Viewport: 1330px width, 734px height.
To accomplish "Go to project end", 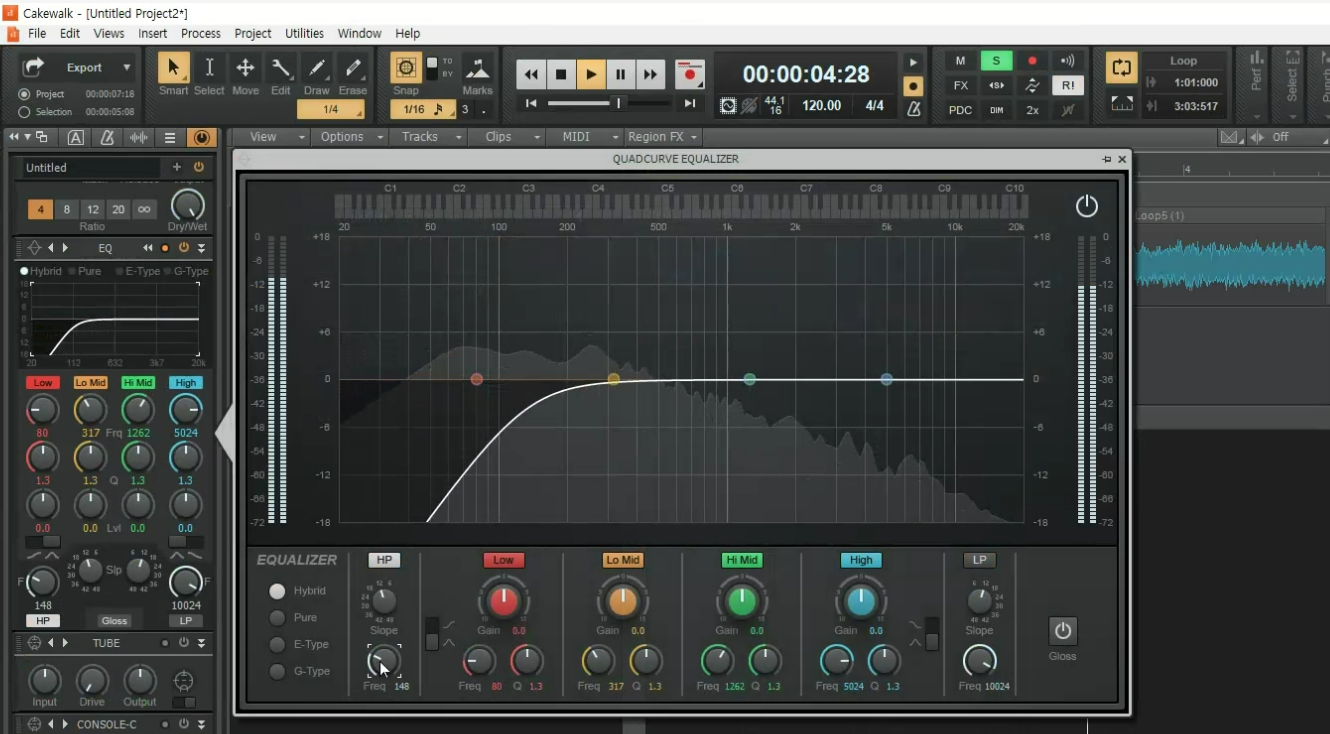I will pos(690,103).
